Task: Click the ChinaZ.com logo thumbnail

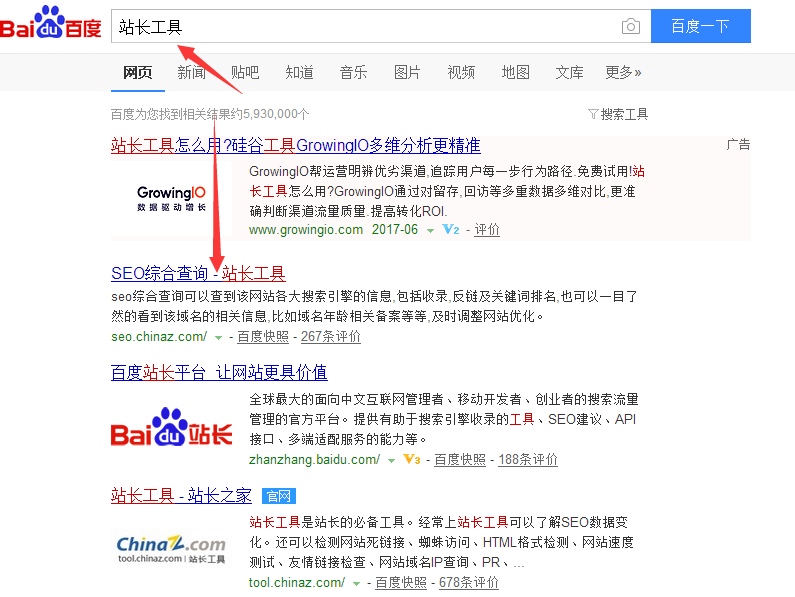Action: coord(171,549)
